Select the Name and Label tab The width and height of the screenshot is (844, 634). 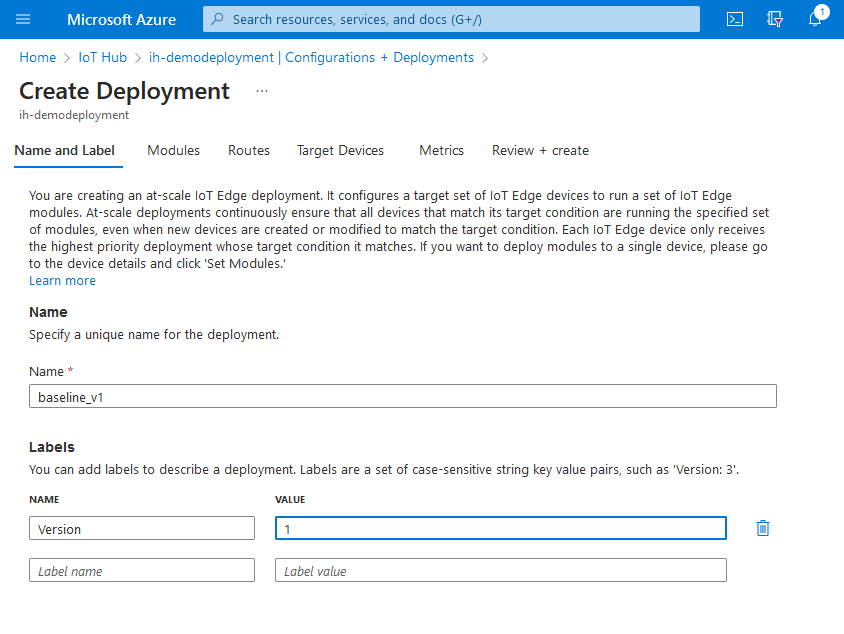[x=65, y=150]
